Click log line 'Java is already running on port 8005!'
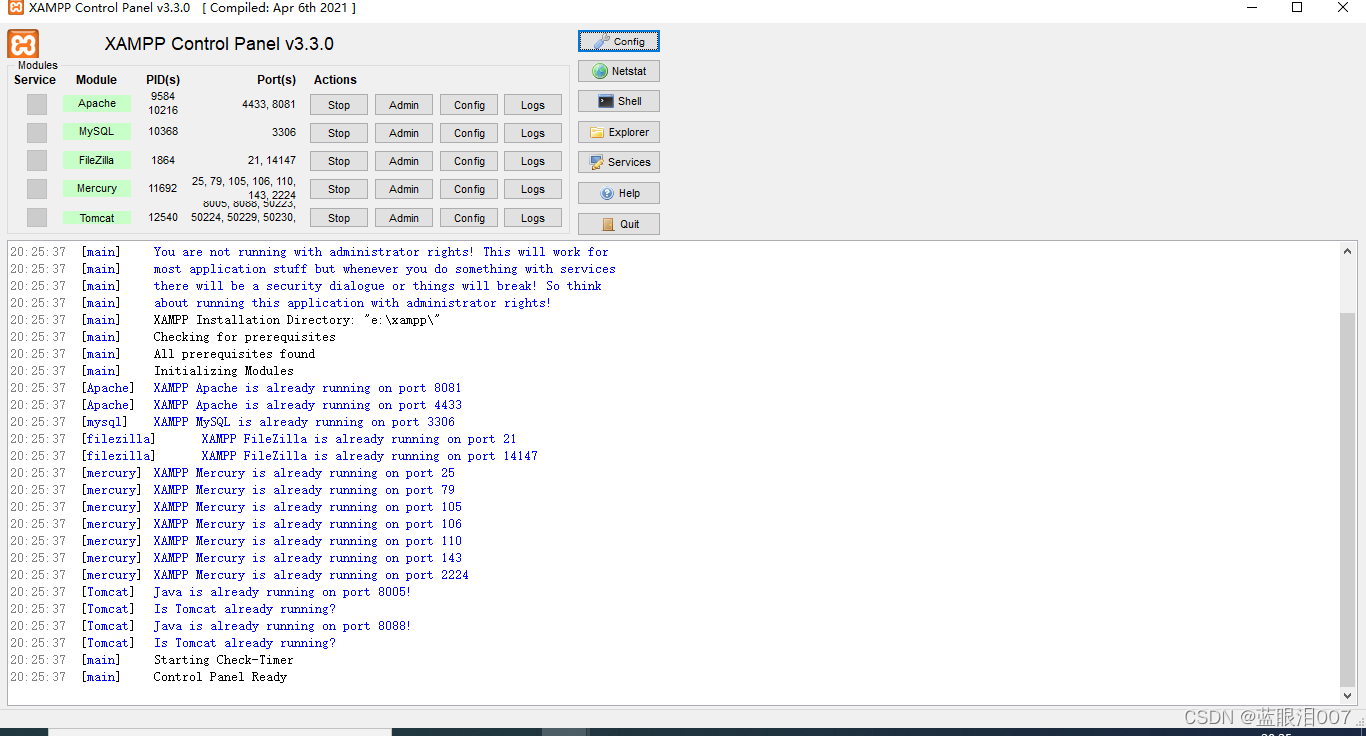The width and height of the screenshot is (1366, 736). click(x=282, y=592)
